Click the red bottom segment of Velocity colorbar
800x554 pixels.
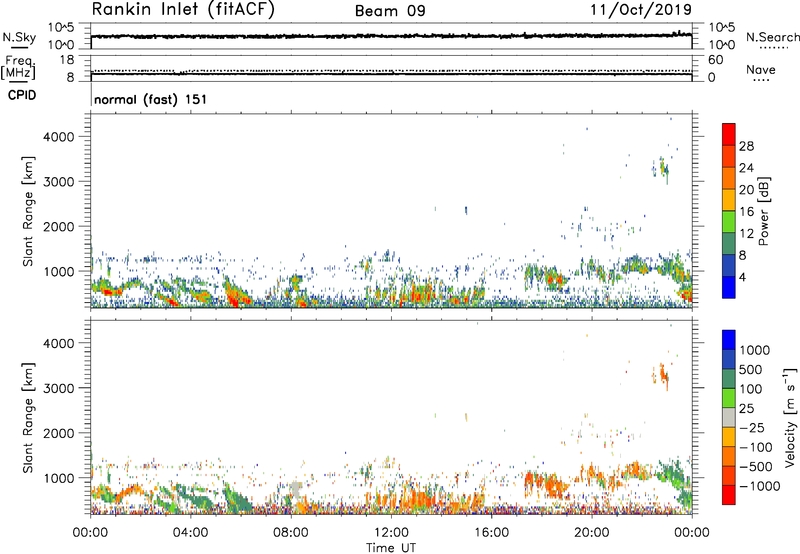pyautogui.click(x=729, y=495)
